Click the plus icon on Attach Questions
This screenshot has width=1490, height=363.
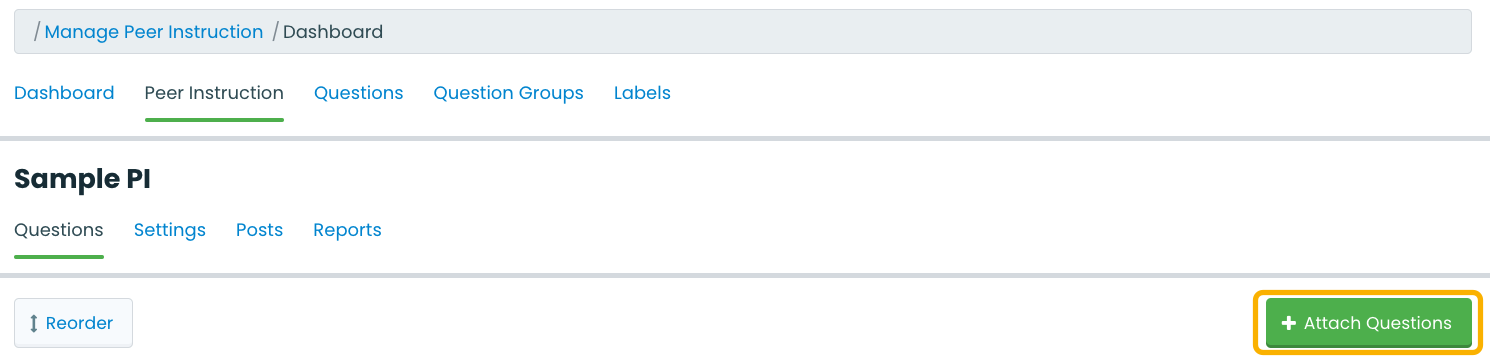pyautogui.click(x=1289, y=323)
